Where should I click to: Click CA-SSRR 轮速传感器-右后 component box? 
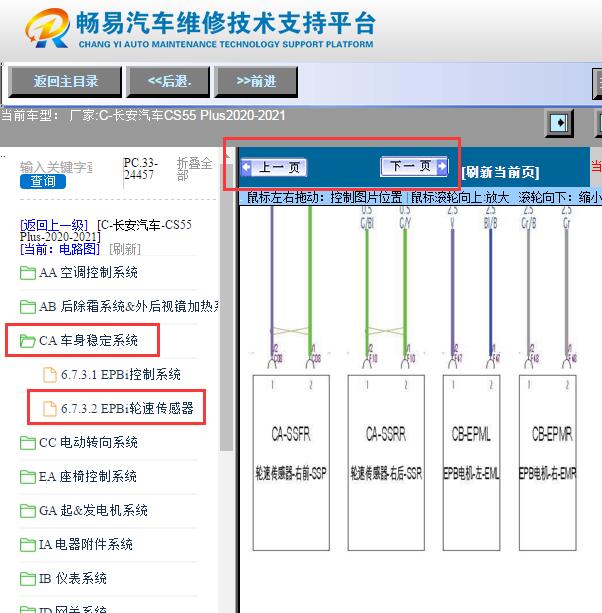click(386, 463)
